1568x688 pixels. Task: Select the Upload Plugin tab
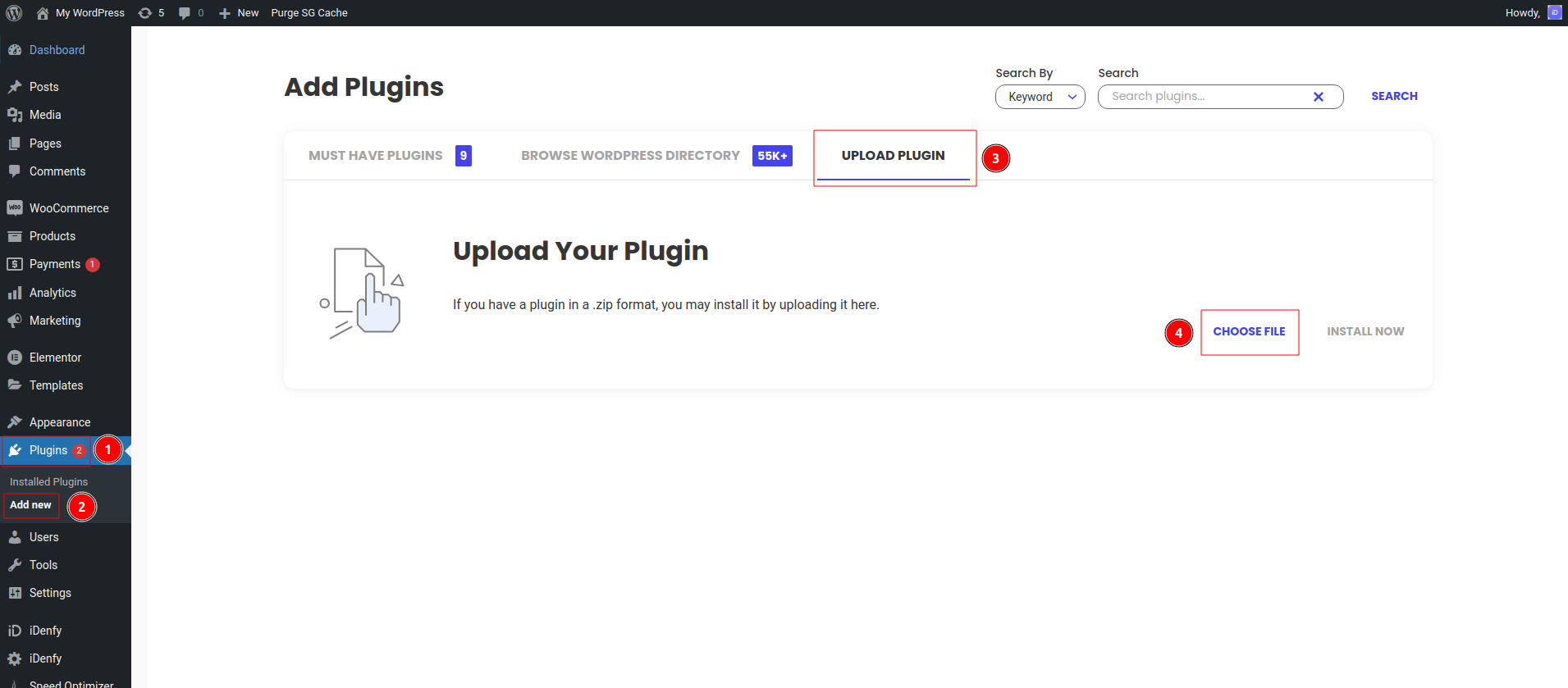pos(894,156)
